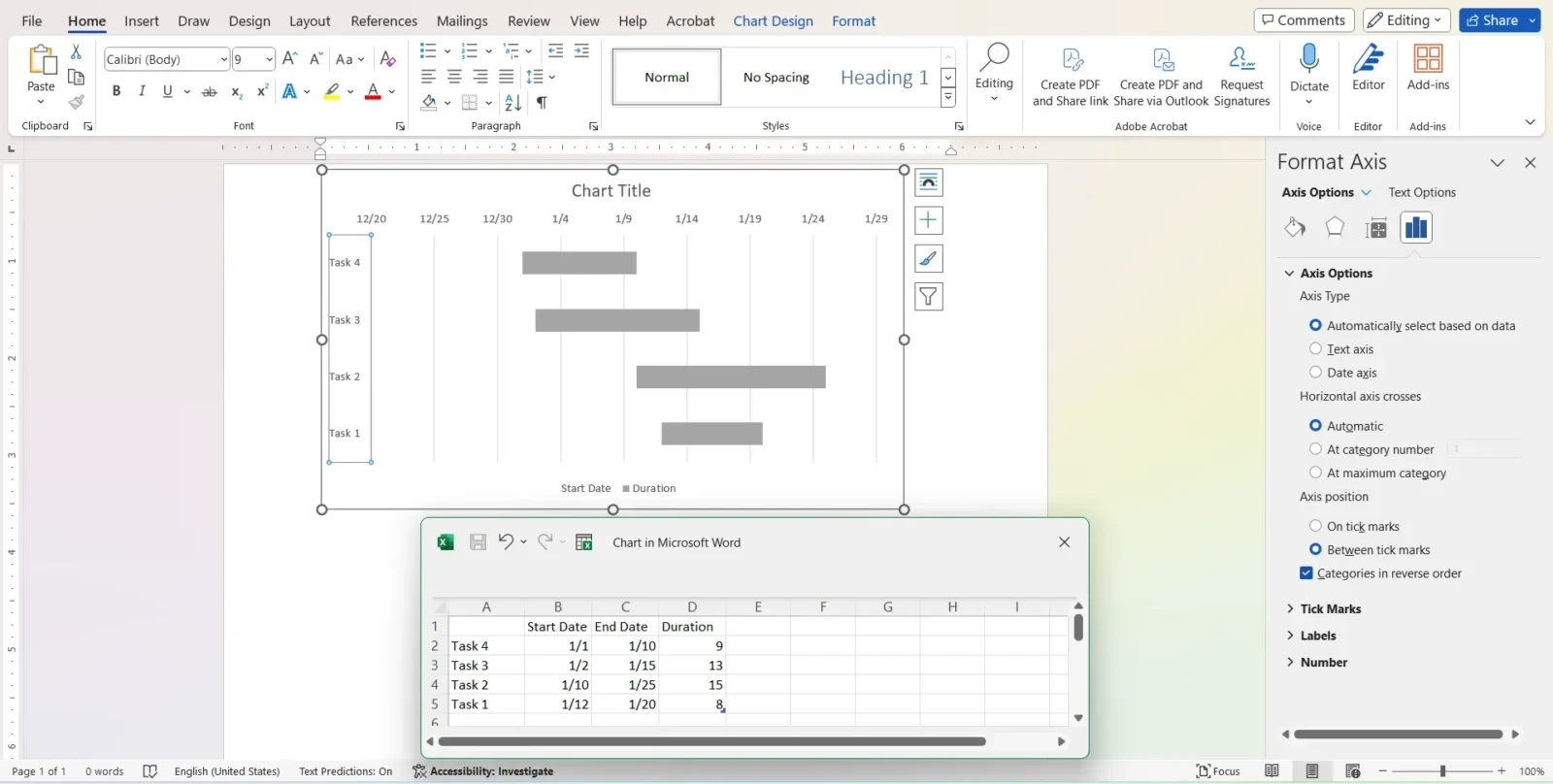Expand the Tick Marks section
The width and height of the screenshot is (1553, 784).
[x=1330, y=609]
